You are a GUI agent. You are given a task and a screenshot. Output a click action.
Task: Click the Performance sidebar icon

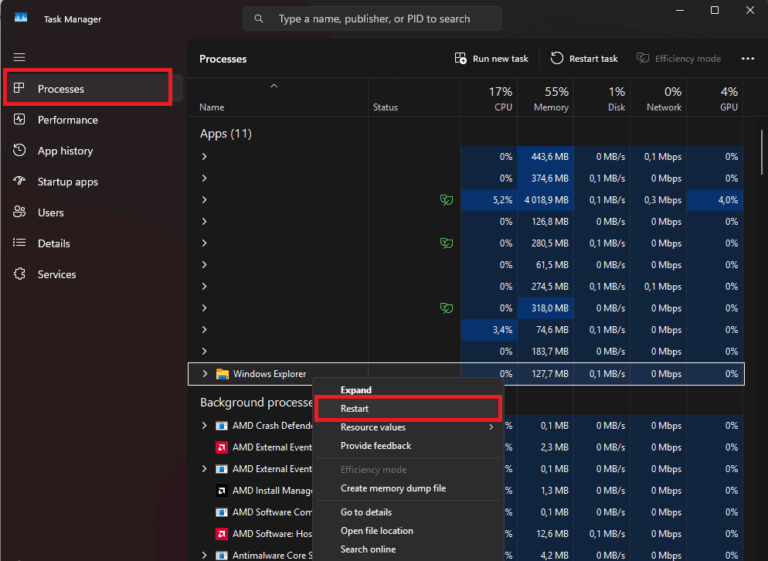(19, 120)
